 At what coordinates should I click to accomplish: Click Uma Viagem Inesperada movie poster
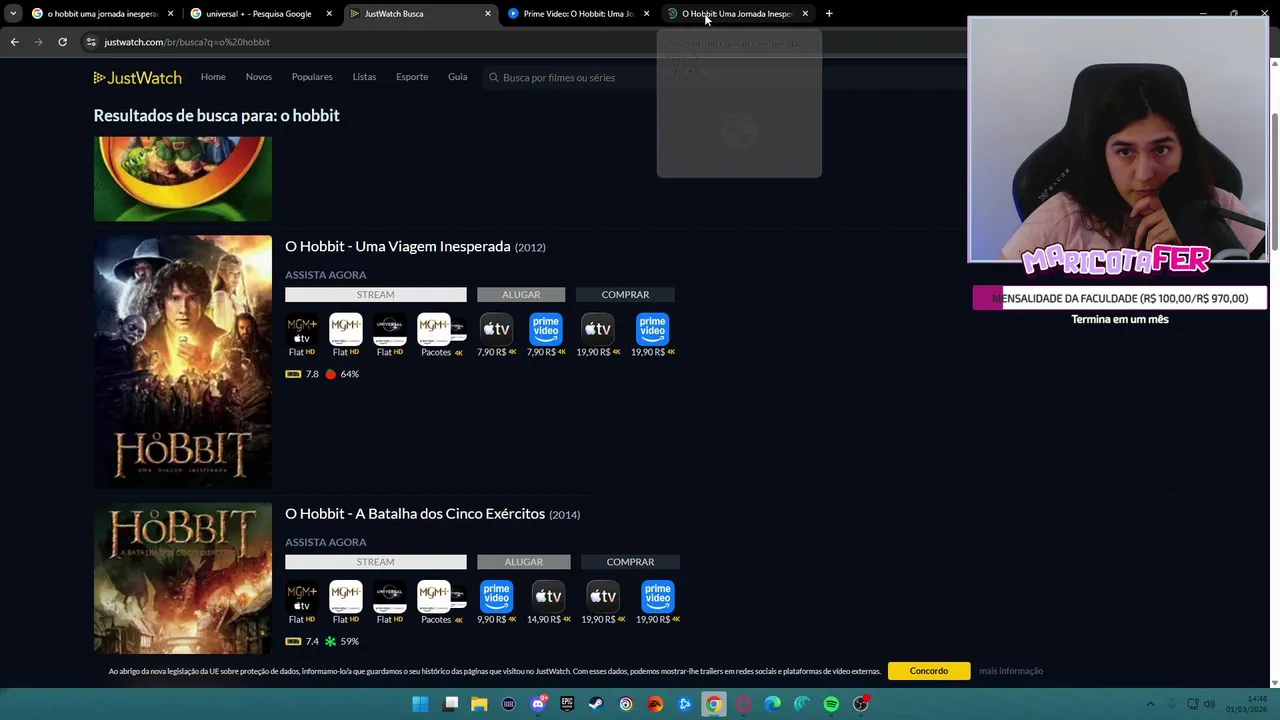coord(183,361)
